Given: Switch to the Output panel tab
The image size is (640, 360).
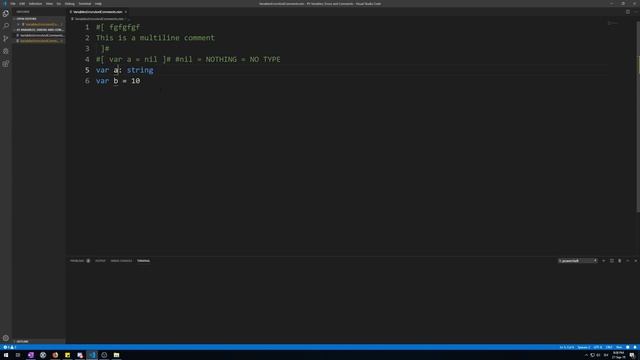Looking at the screenshot, I should coord(100,260).
